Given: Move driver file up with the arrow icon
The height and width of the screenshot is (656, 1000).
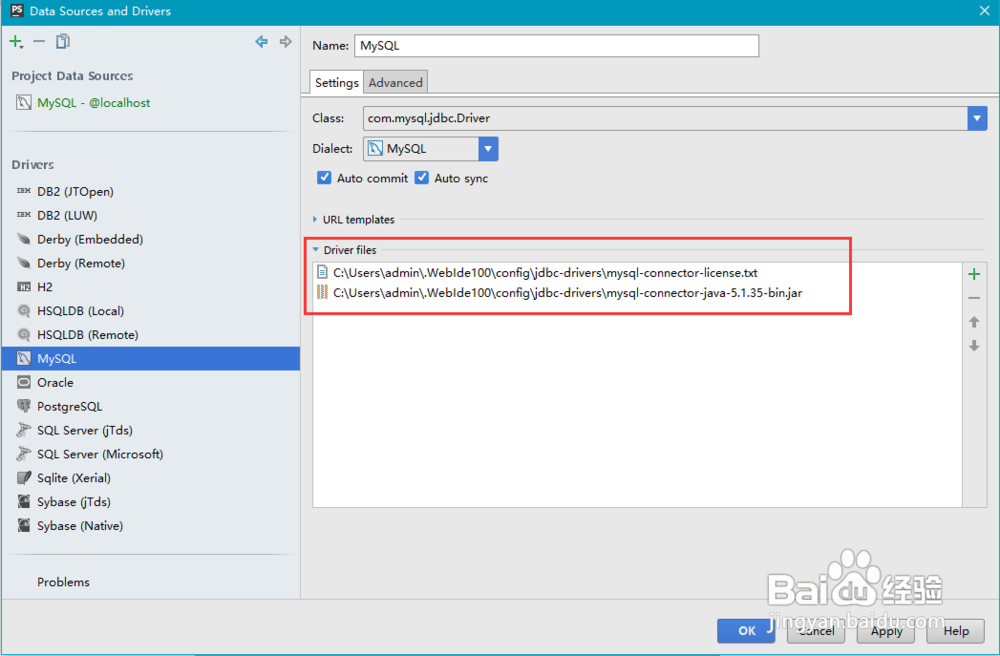Looking at the screenshot, I should (x=975, y=321).
